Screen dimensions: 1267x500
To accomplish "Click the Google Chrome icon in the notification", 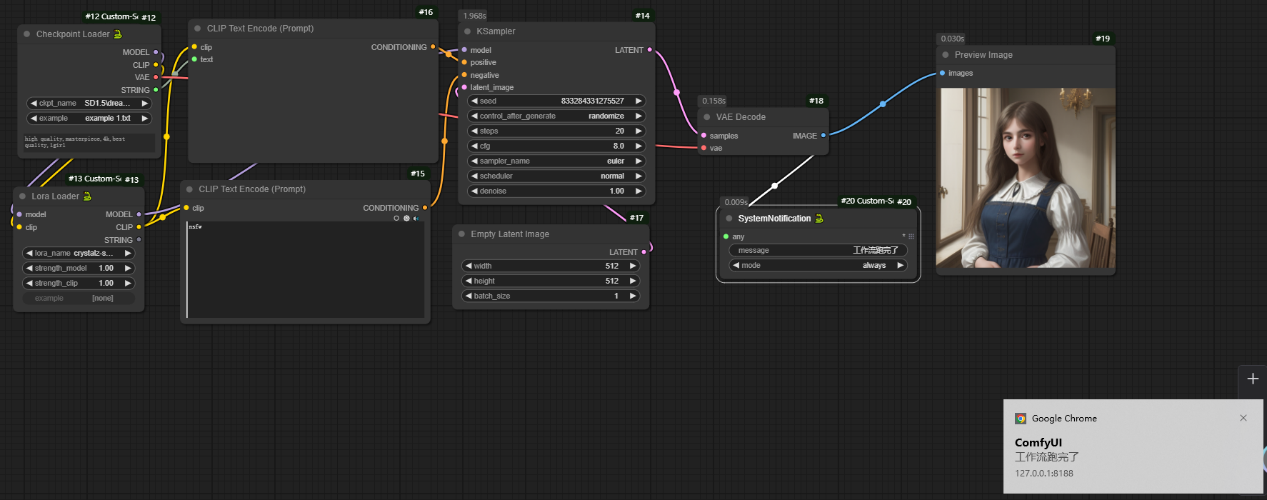I will point(1020,418).
